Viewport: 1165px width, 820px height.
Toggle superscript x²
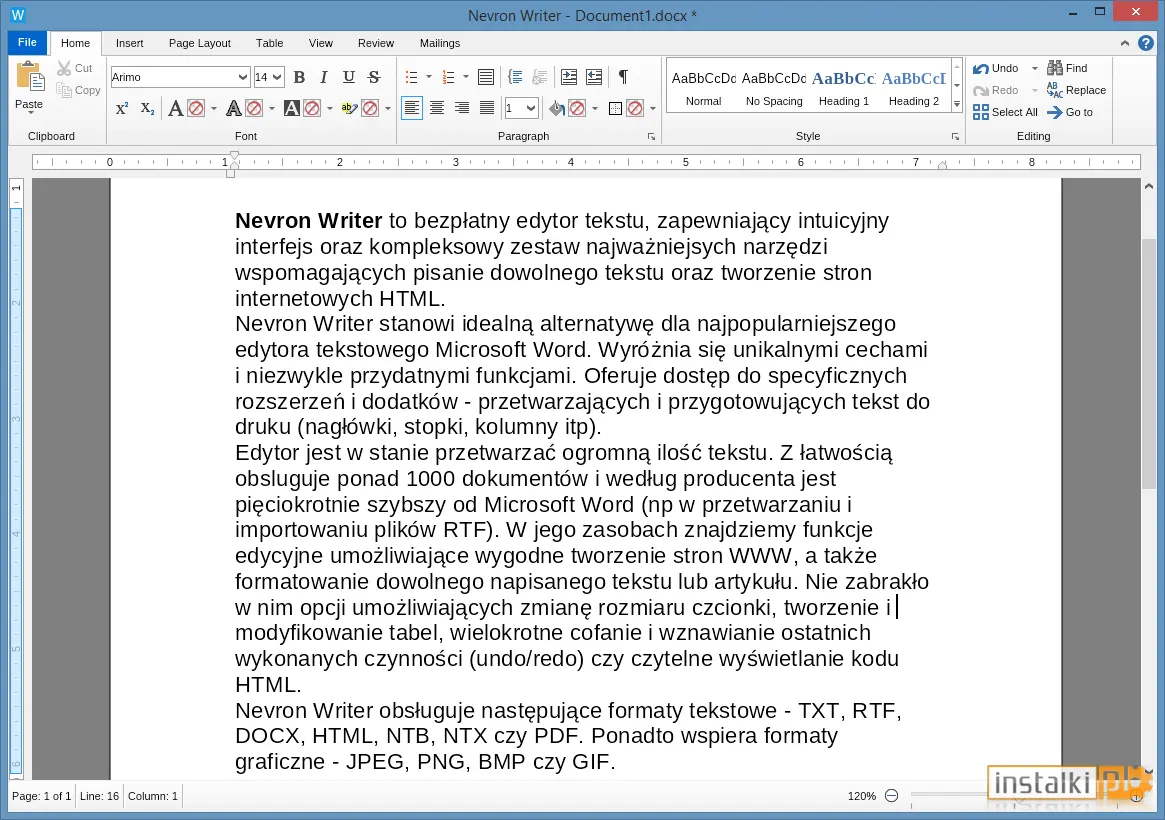[123, 108]
